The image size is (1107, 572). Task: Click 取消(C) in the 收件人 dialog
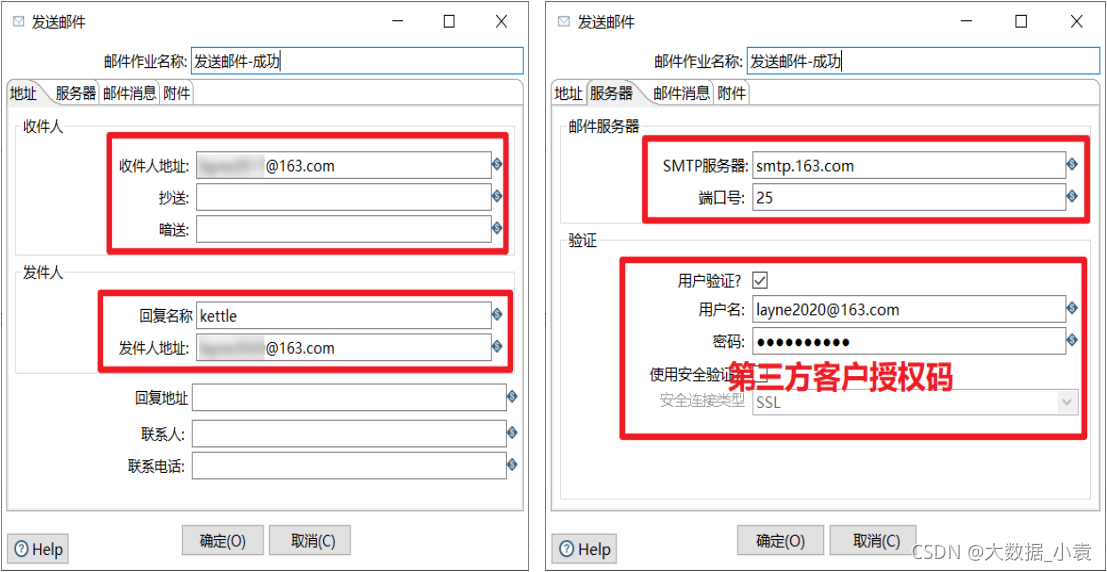coord(310,541)
